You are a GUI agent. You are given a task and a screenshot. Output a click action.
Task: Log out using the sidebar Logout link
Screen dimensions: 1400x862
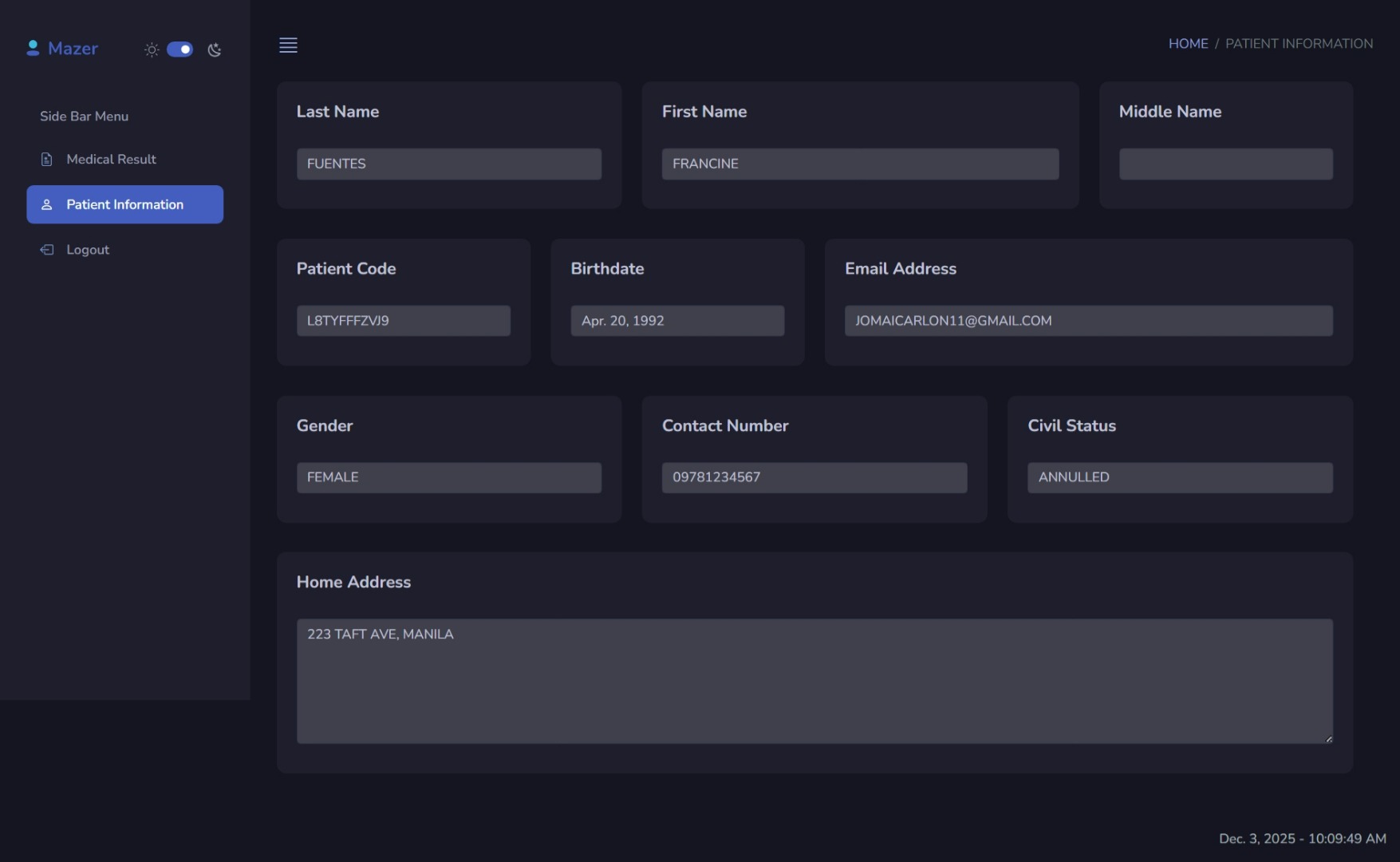click(88, 250)
